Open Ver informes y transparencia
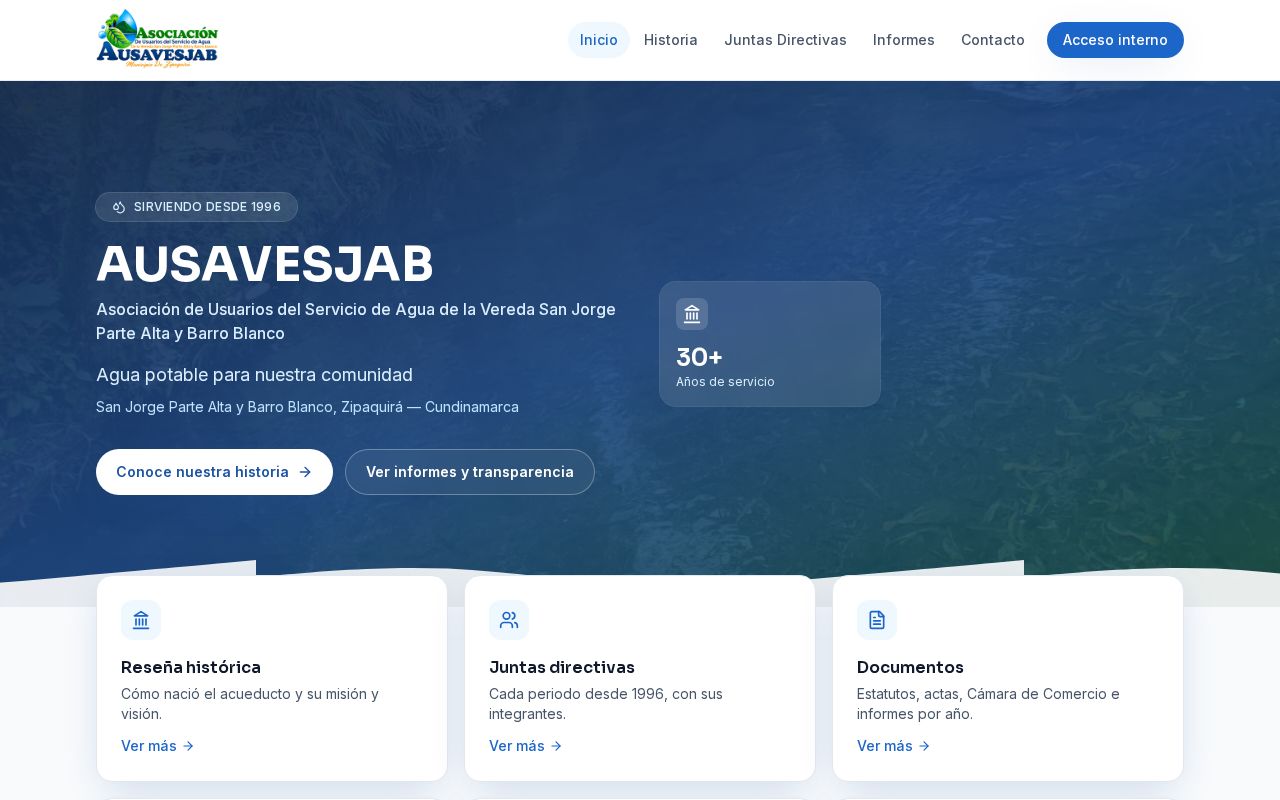 point(470,472)
